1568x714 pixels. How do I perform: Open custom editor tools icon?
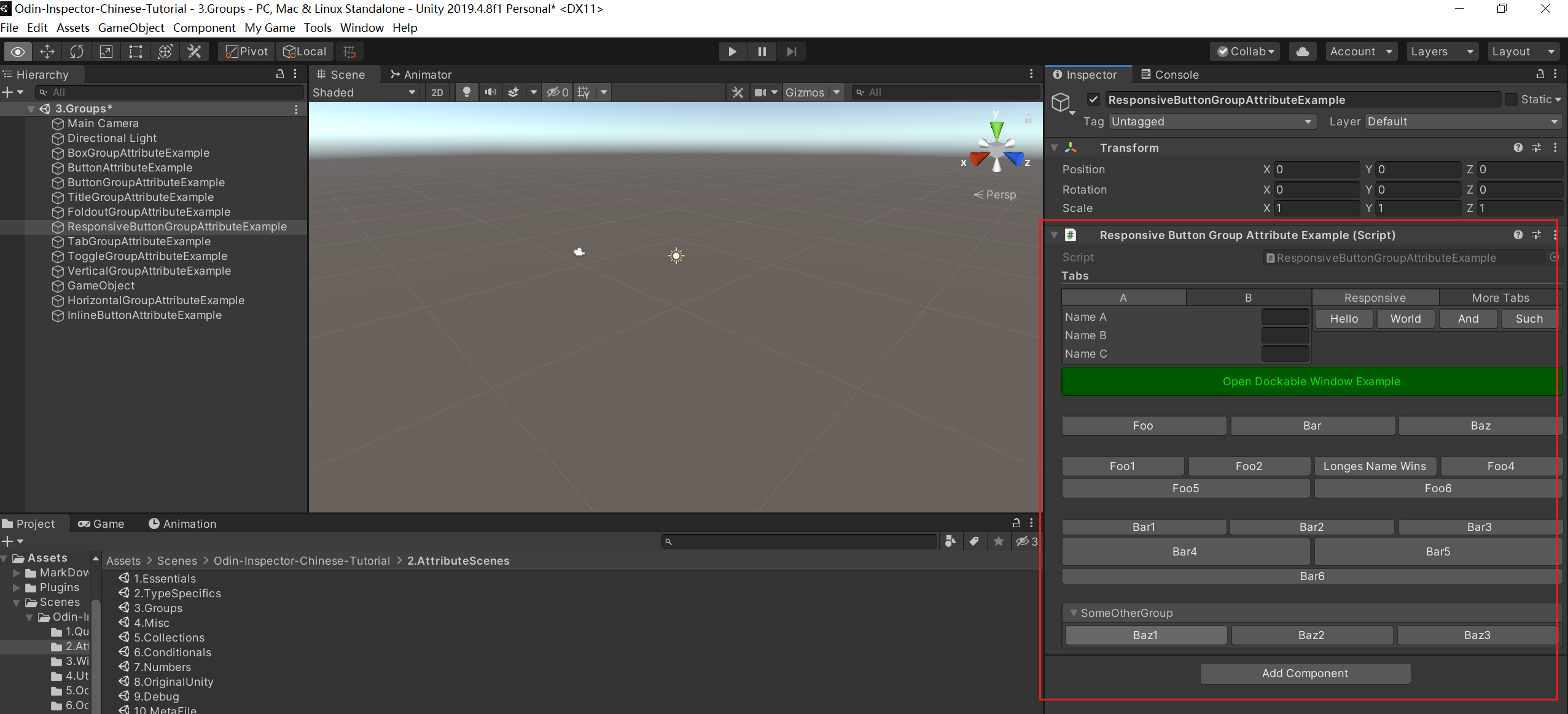pos(195,52)
